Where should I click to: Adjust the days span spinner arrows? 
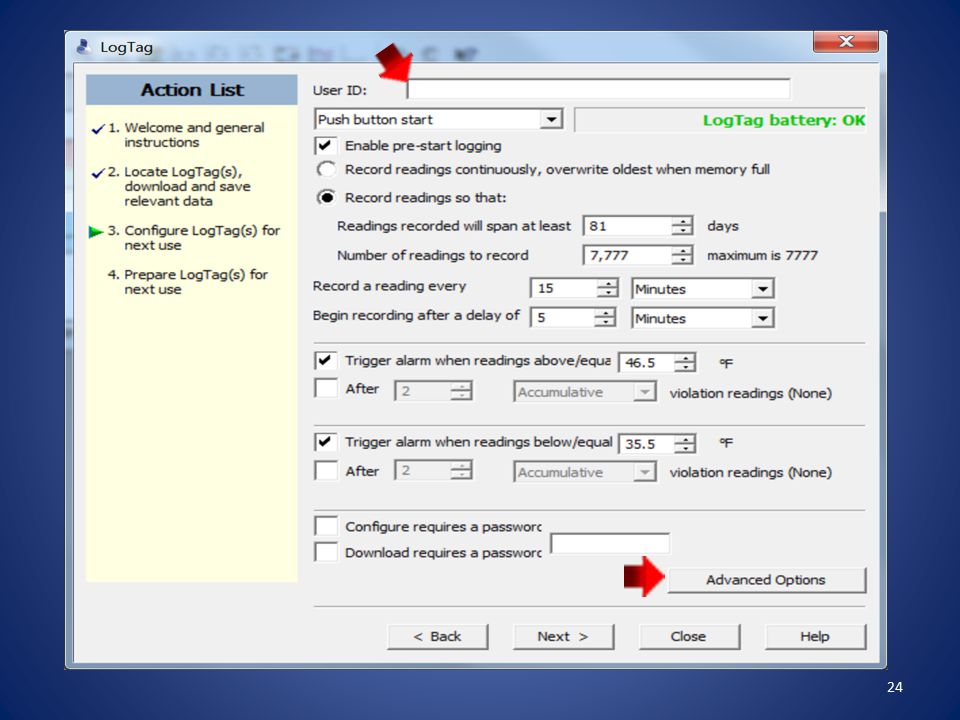click(x=682, y=226)
